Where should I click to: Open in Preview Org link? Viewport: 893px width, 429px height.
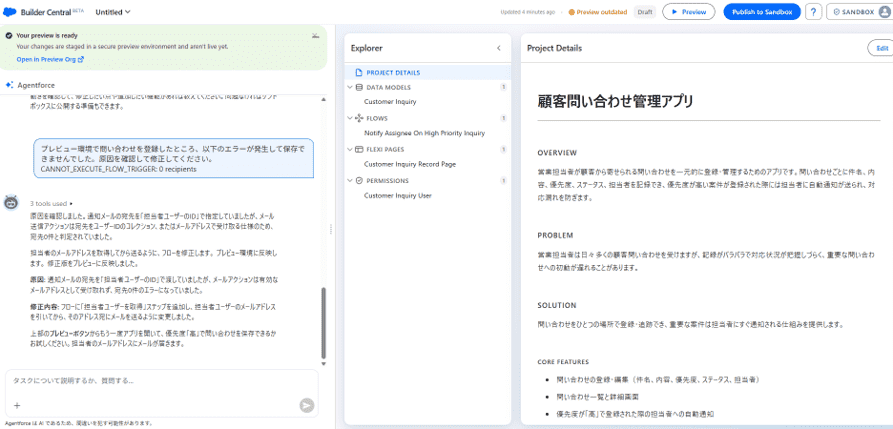point(50,59)
